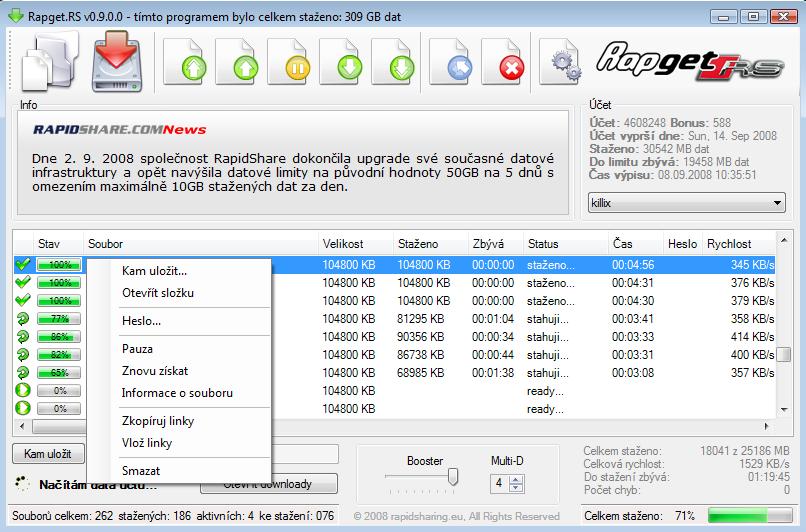Click the blue restore arrow file icon
The height and width of the screenshot is (532, 806).
point(451,61)
